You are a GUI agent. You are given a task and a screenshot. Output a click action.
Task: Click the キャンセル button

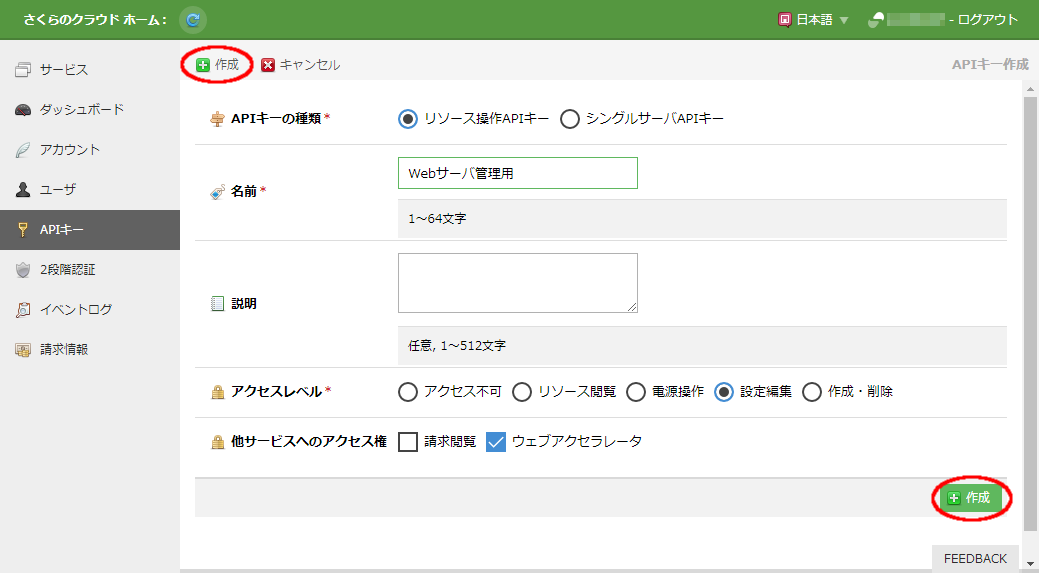pos(300,65)
